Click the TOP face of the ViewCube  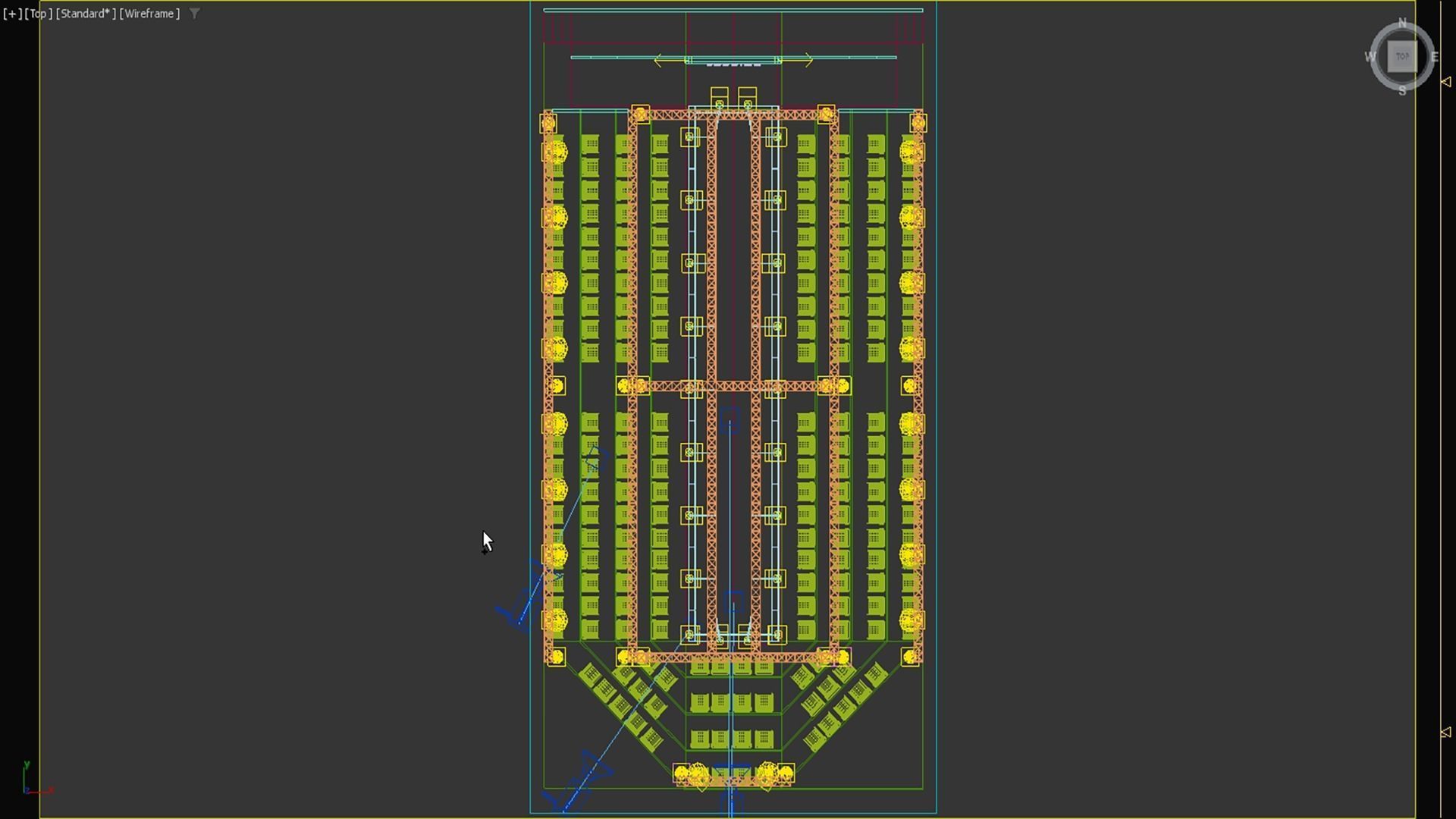(x=1402, y=56)
